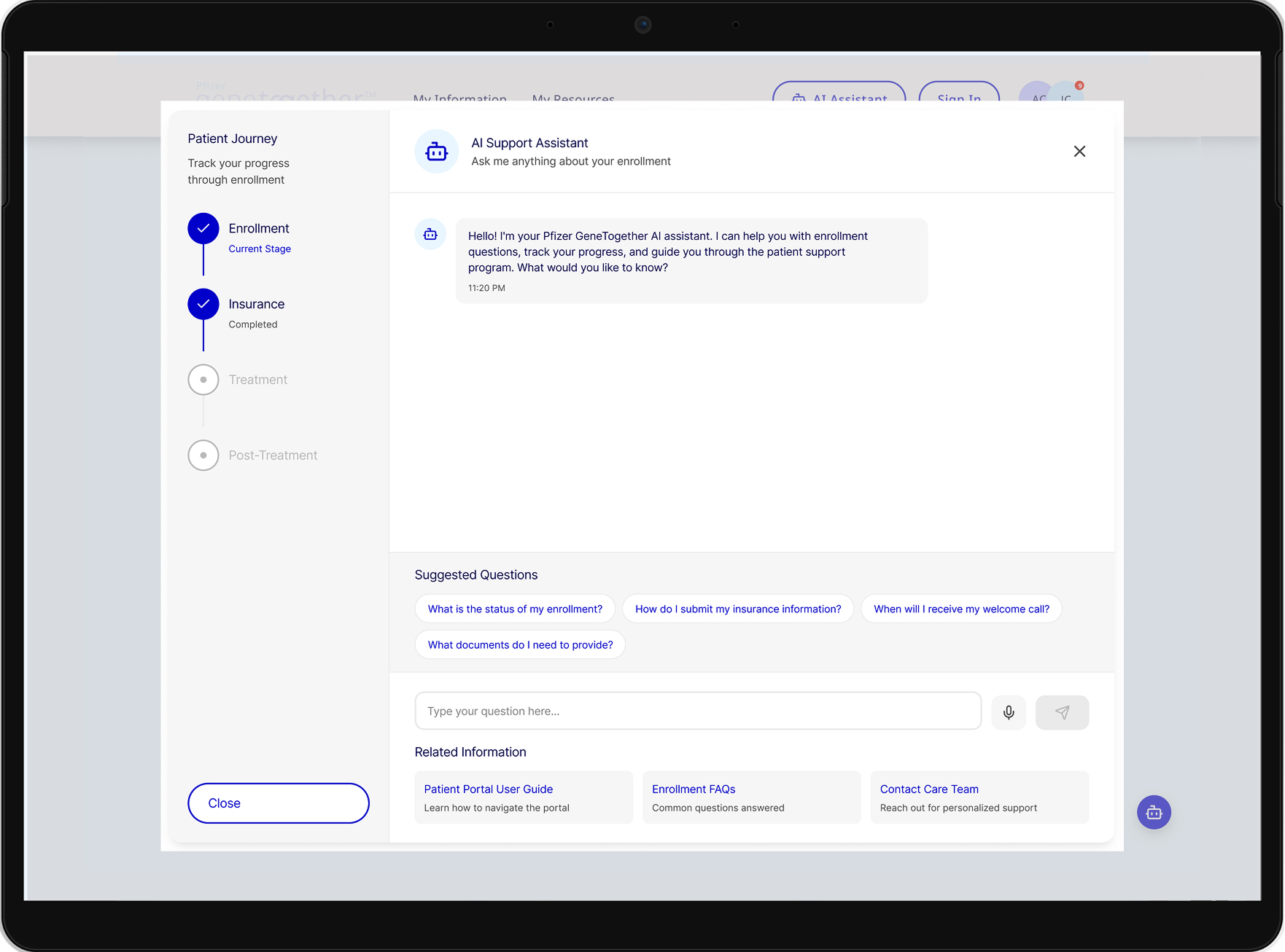
Task: Ask 'What is the status of my enrollment?' suggestion
Action: pos(515,608)
